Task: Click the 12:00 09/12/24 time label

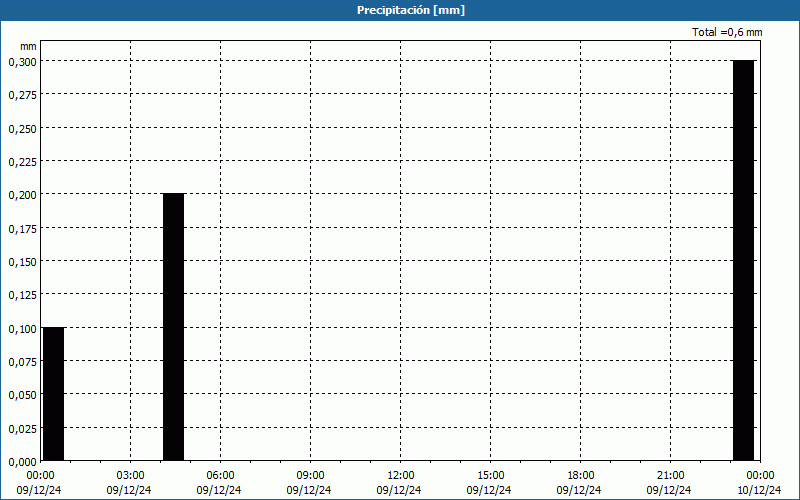Action: coord(399,483)
